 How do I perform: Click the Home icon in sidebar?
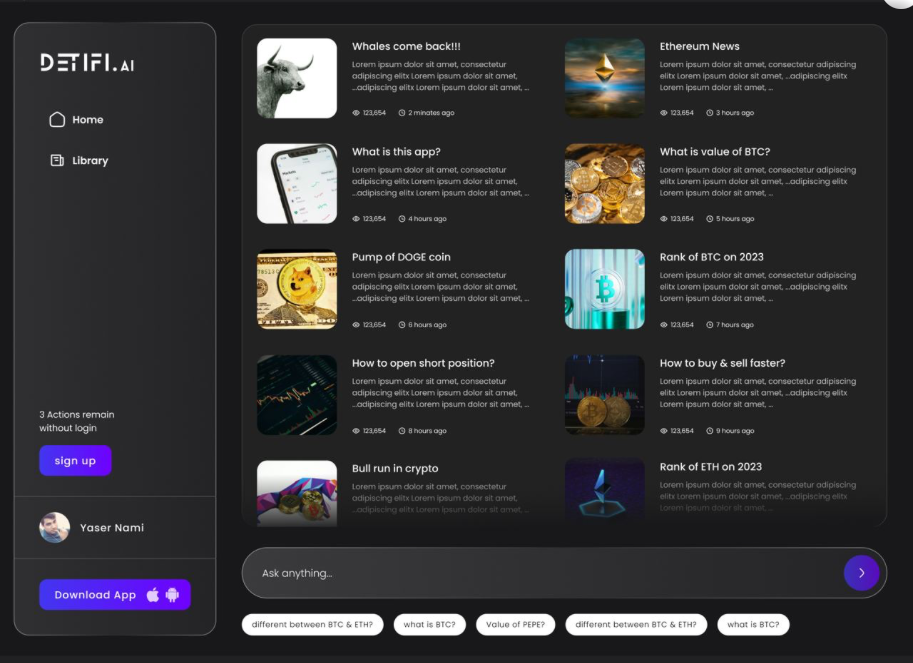57,120
